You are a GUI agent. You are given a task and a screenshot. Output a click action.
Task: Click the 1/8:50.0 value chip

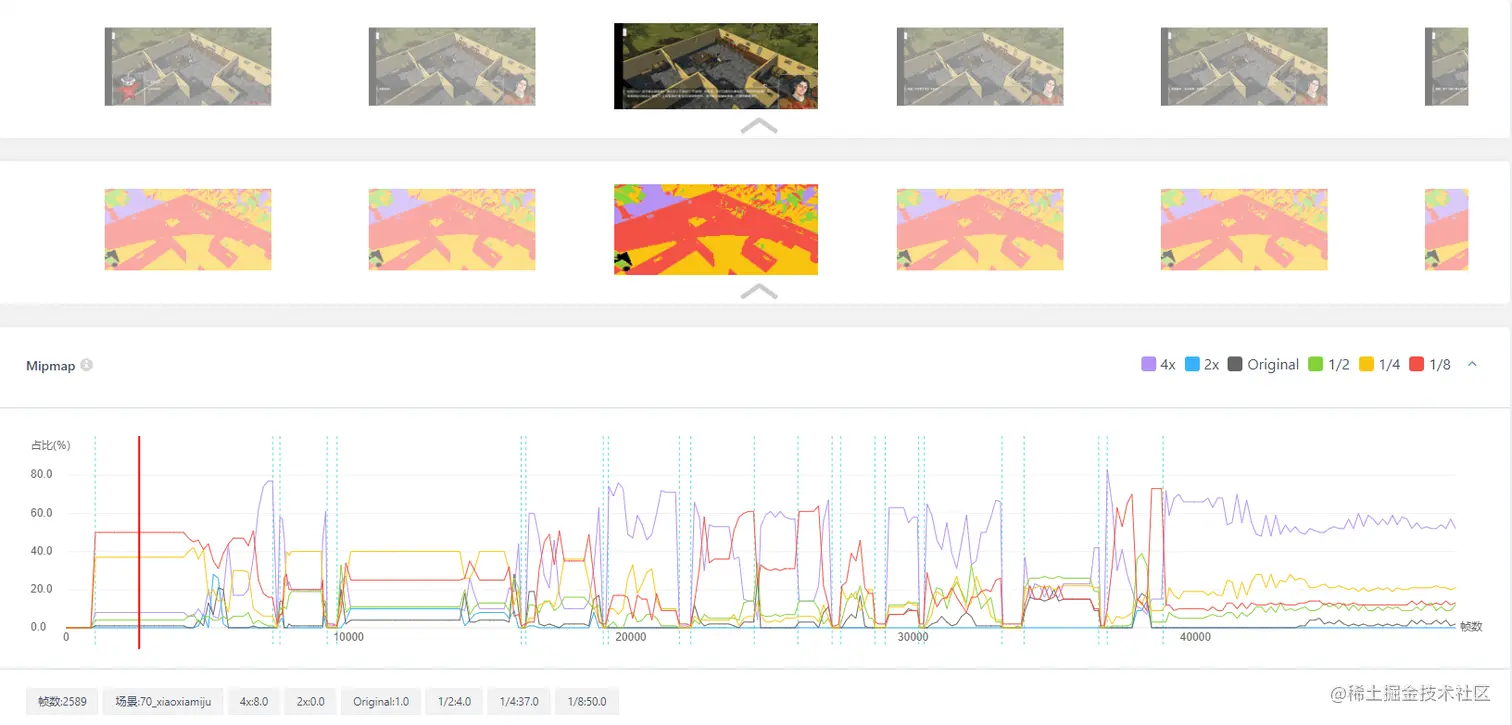587,702
